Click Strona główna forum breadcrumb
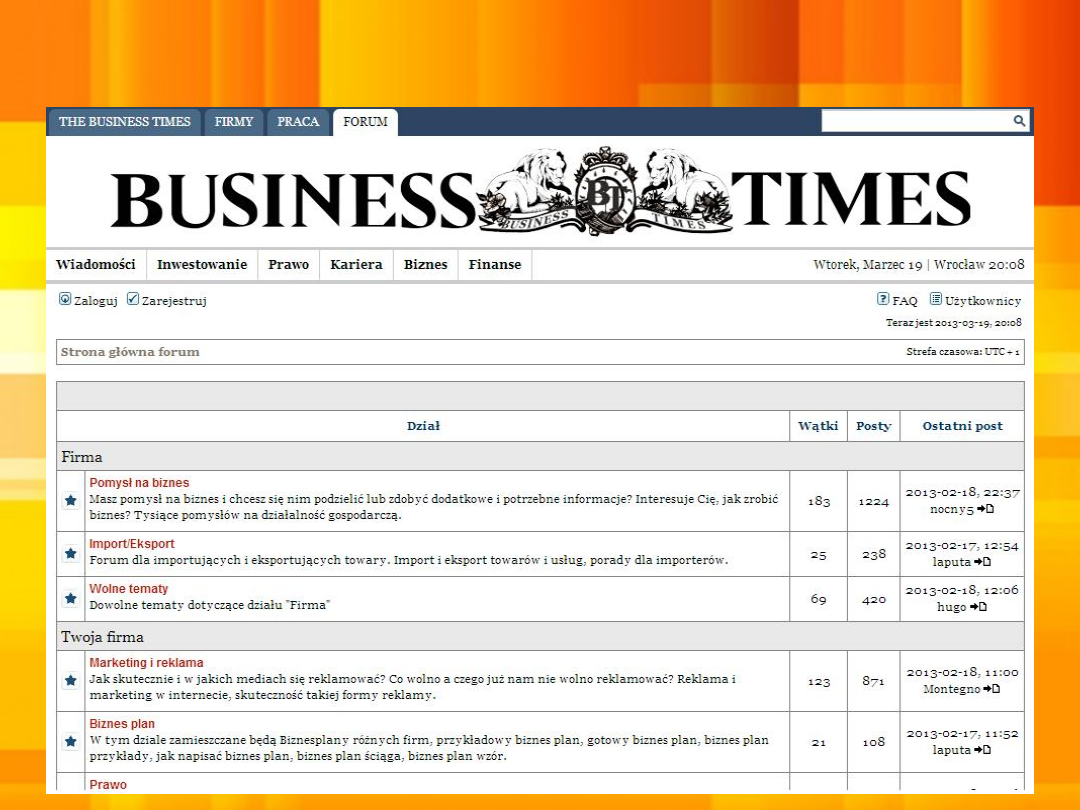 130,352
